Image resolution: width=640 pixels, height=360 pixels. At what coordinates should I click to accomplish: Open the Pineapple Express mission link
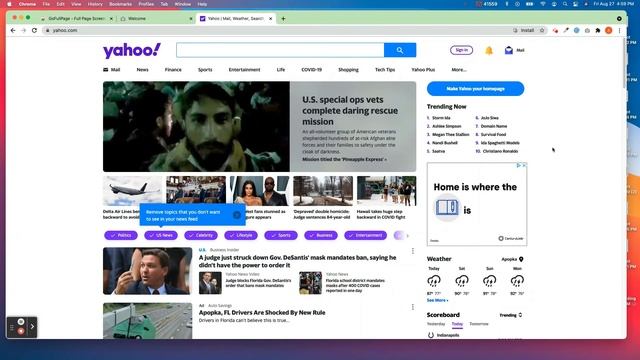tap(344, 160)
